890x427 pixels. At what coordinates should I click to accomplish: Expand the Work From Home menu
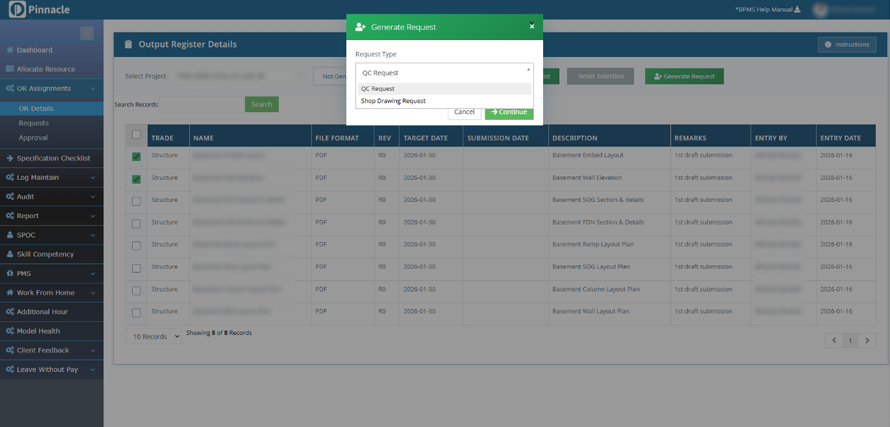click(93, 293)
